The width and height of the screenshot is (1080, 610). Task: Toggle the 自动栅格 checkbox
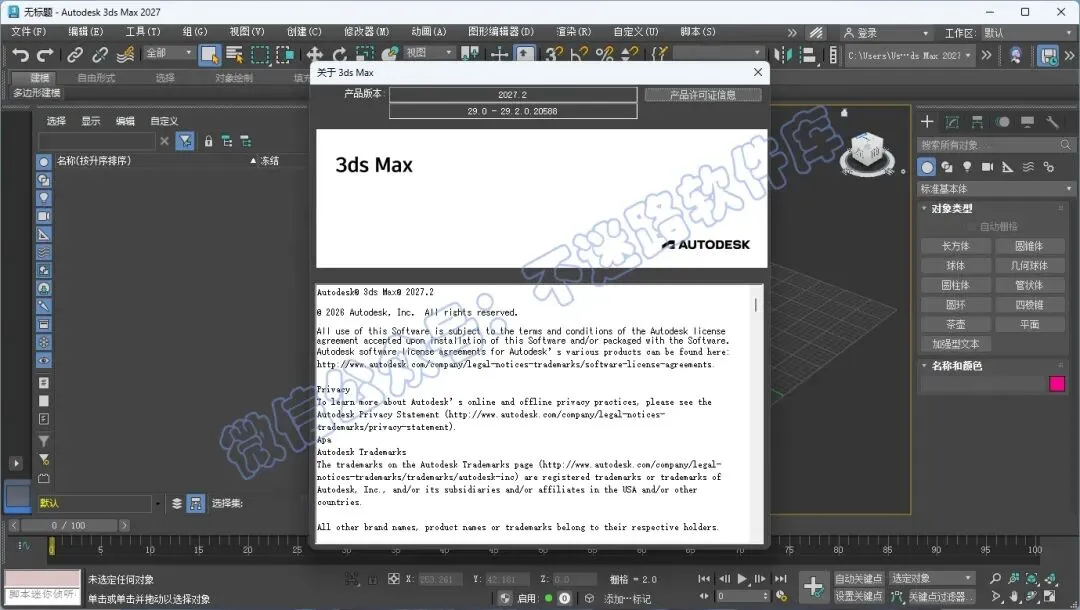[x=971, y=227]
